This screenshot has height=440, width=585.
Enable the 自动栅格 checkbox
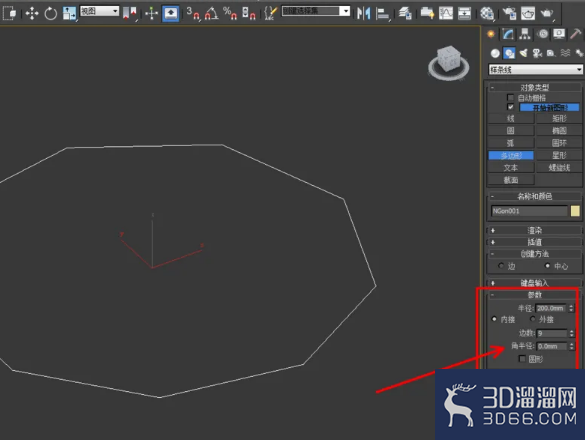510,98
